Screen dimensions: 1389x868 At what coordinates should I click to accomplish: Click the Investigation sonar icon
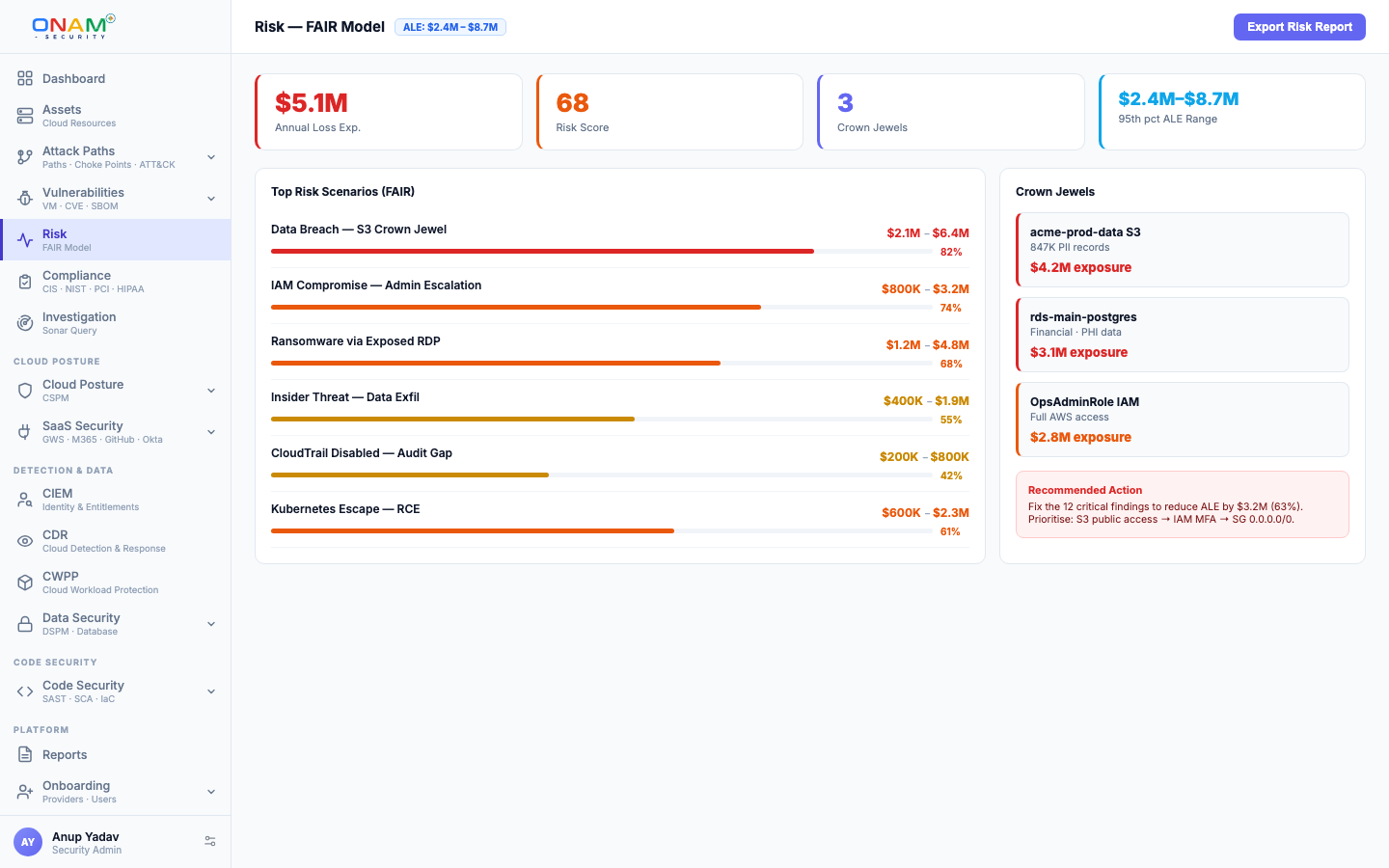25,323
